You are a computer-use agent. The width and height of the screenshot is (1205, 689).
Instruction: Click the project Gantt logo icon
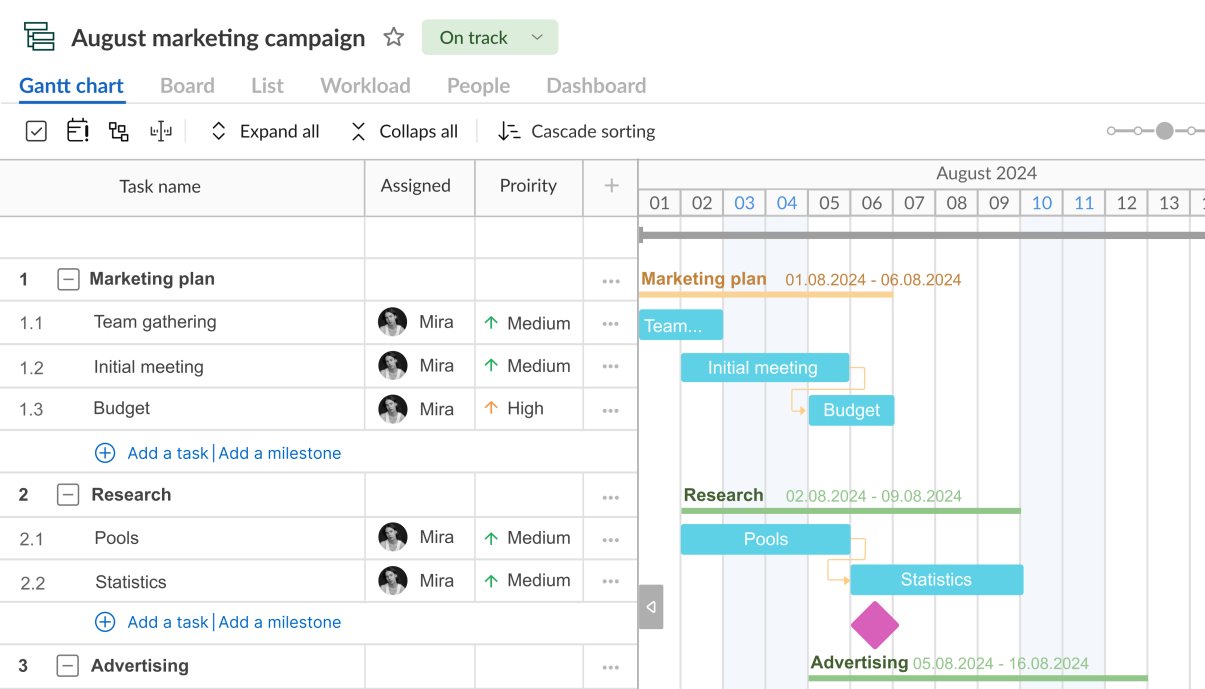pos(39,35)
